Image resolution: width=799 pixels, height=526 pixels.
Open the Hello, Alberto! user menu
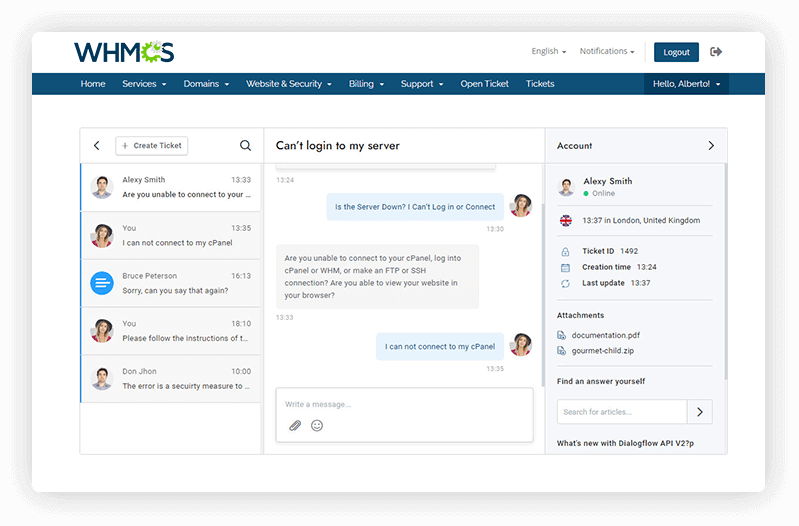[x=686, y=84]
